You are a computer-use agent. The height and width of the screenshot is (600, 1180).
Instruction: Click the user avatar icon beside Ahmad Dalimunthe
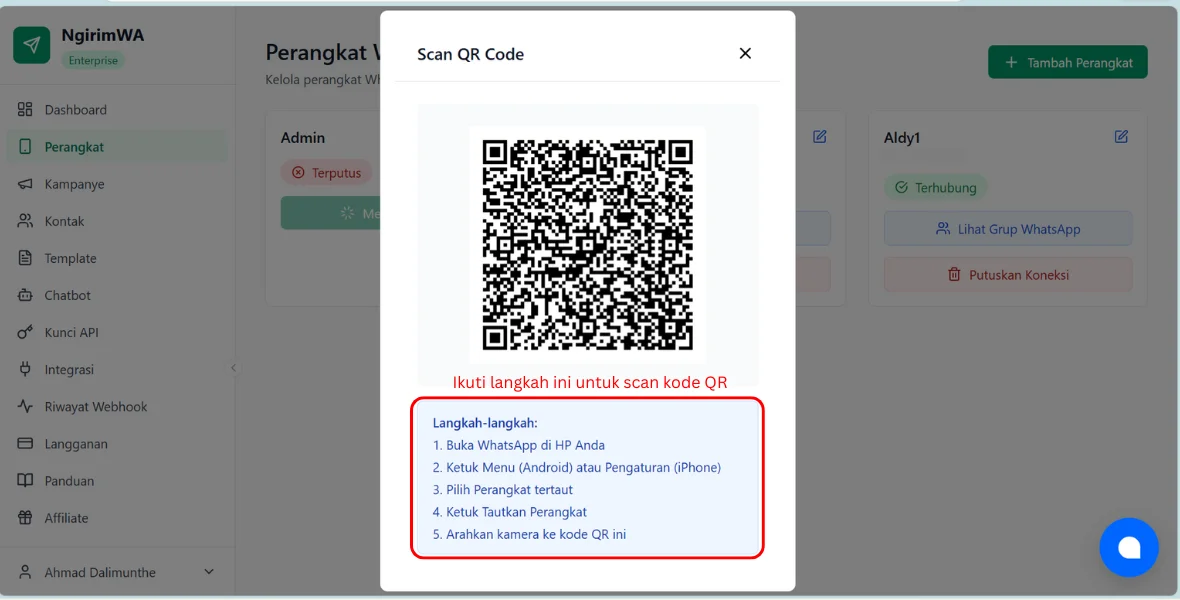[x=25, y=572]
